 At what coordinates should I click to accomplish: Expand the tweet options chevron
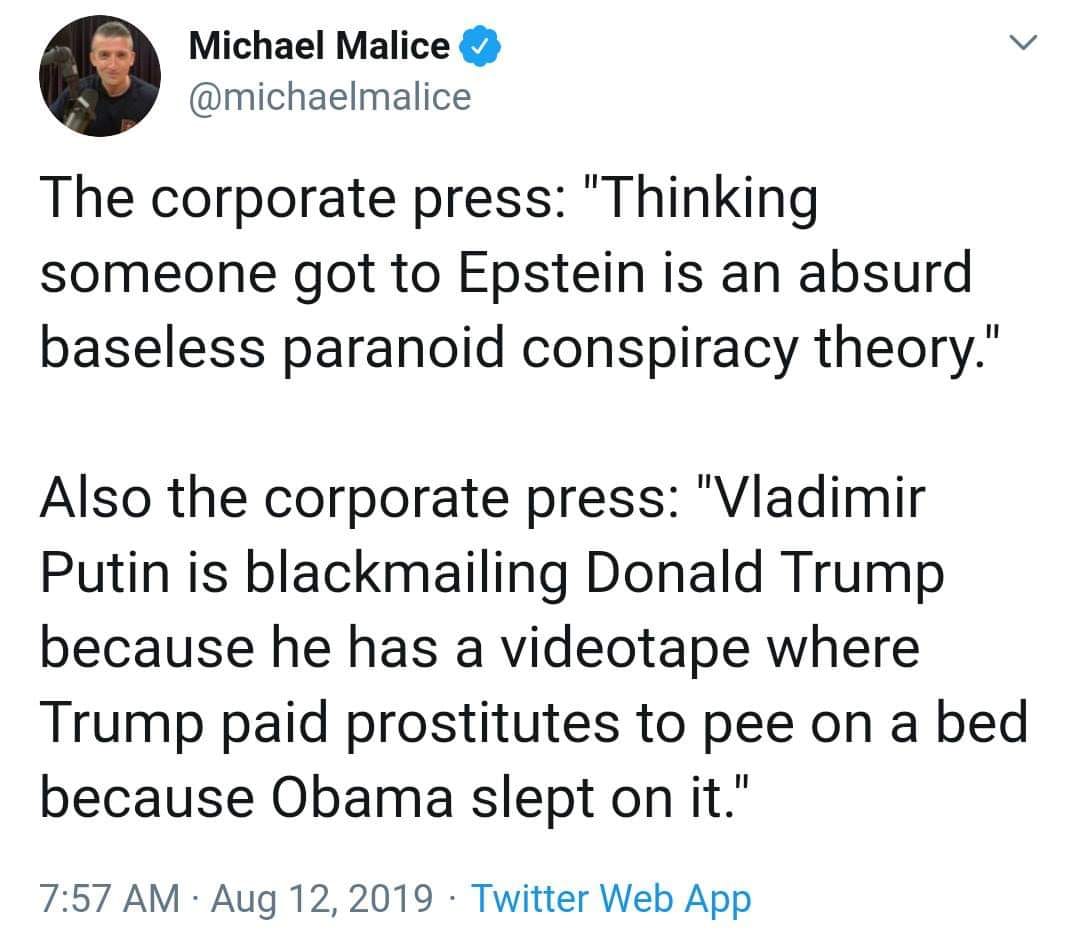1024,43
